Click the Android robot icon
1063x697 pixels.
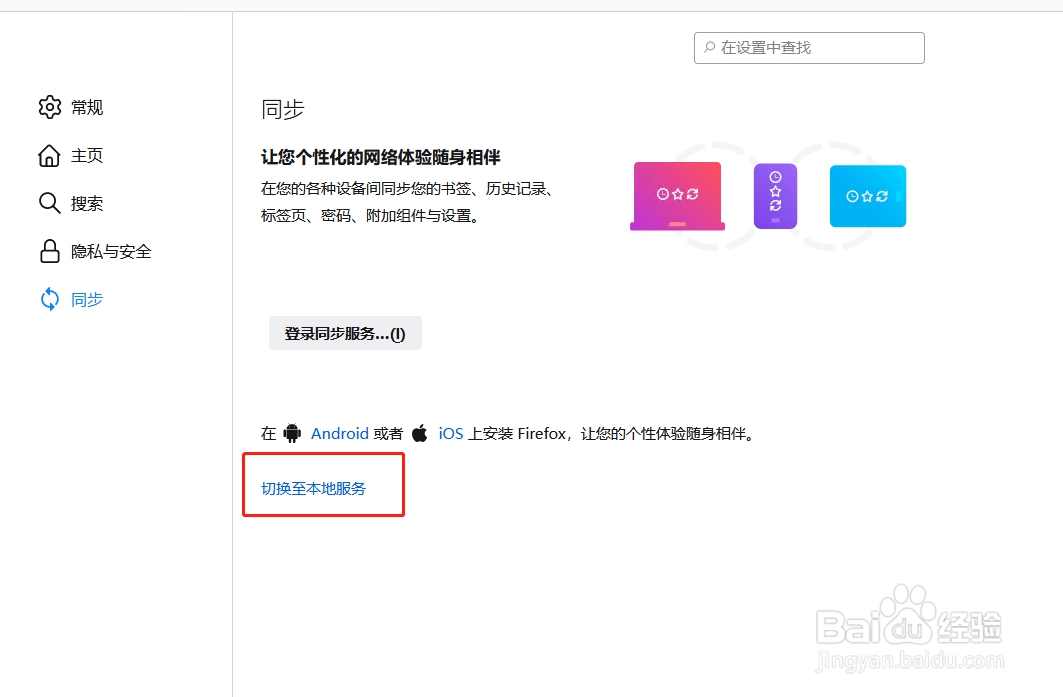pos(292,433)
